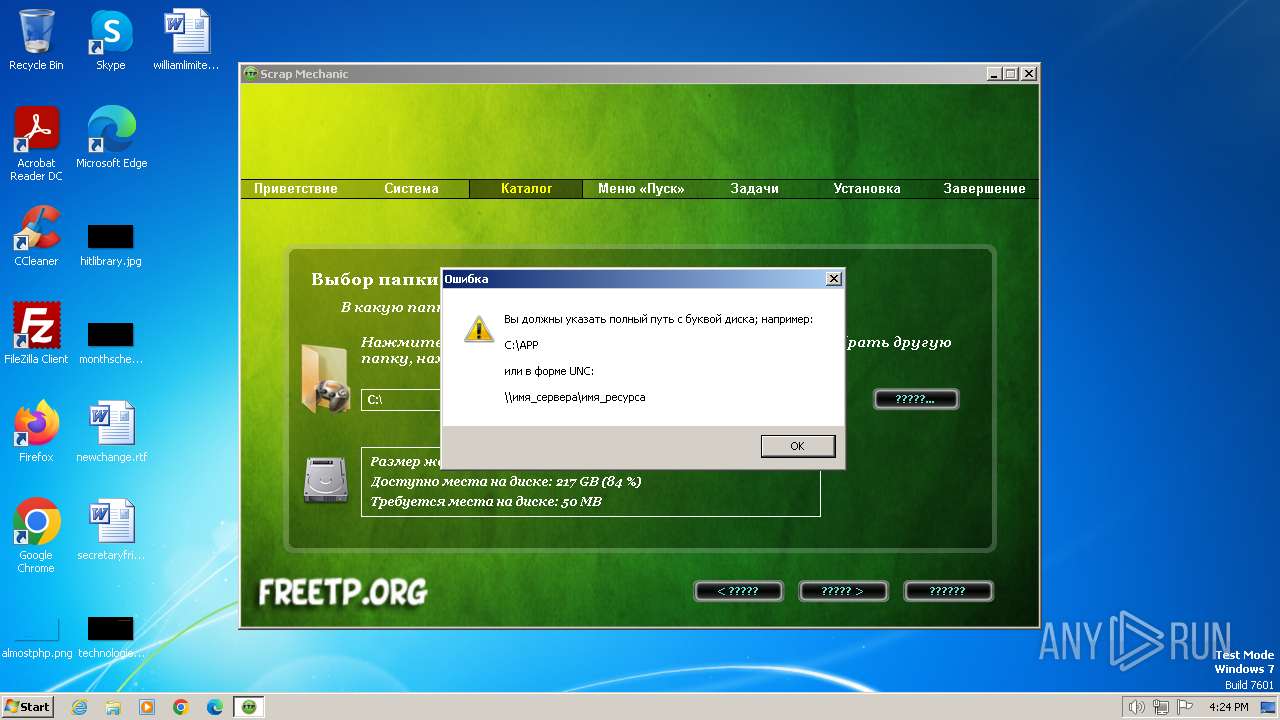
Task: Switch to Scrap Mechanic installer taskbar item
Action: point(248,706)
